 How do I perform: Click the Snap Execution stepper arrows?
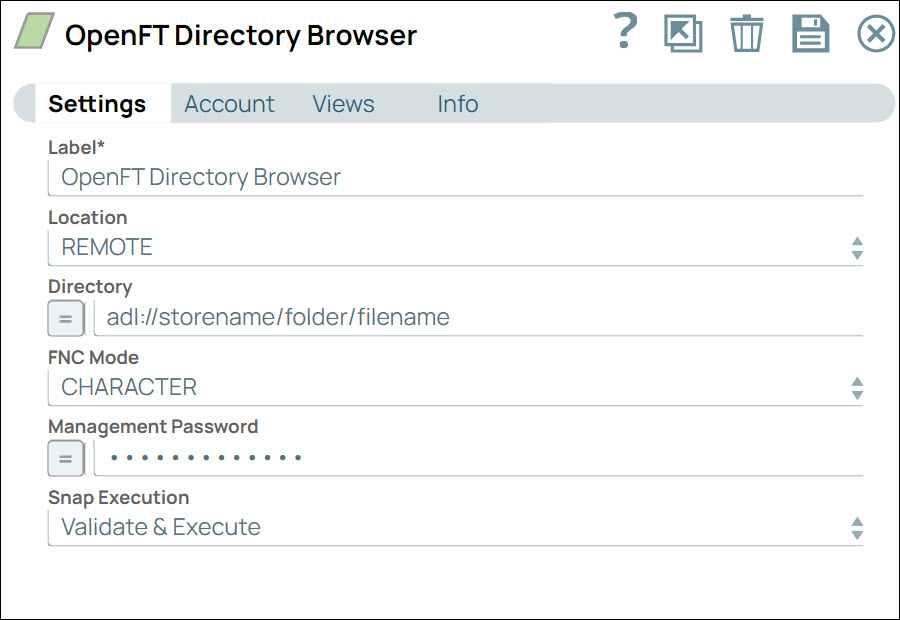[857, 527]
